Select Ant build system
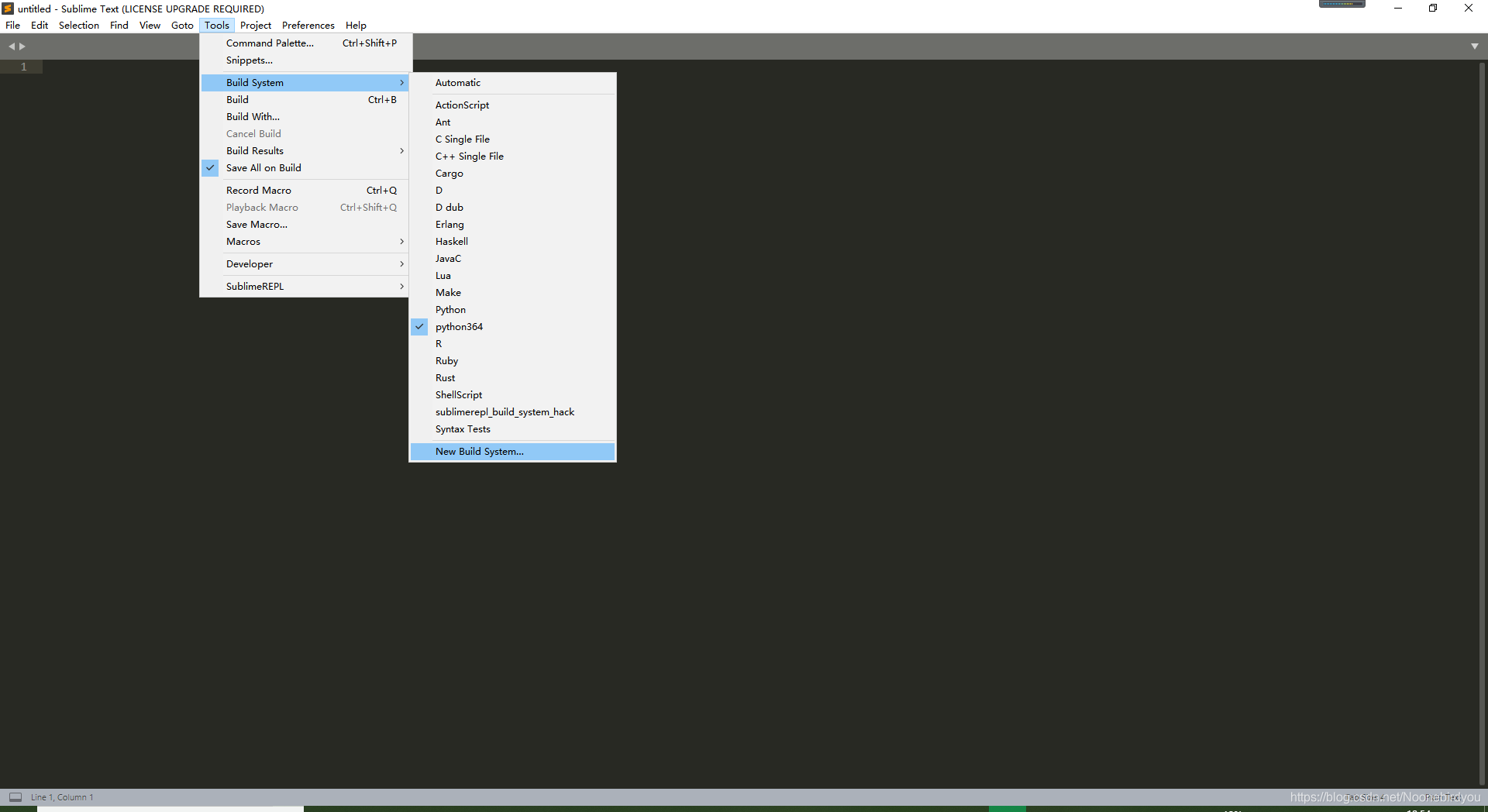The width and height of the screenshot is (1488, 812). (x=513, y=122)
